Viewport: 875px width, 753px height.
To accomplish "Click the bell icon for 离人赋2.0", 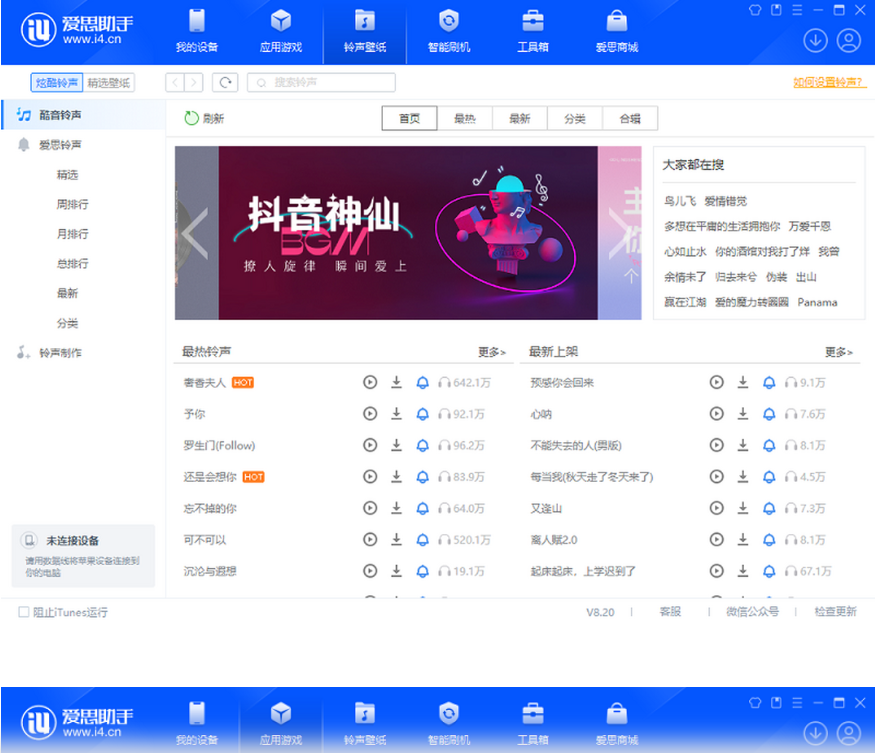I will coord(769,540).
